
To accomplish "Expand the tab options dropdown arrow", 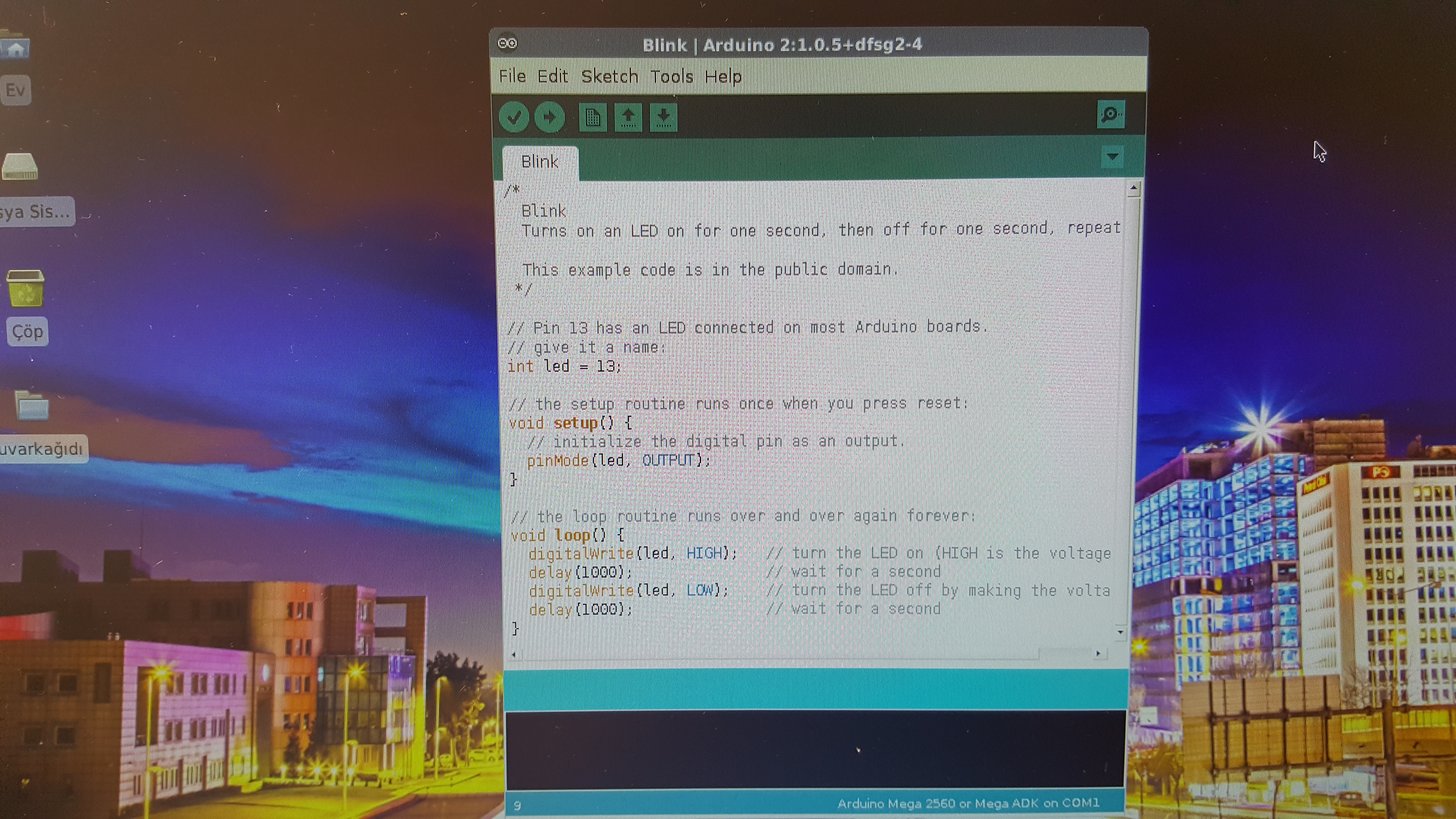I will pos(1112,157).
